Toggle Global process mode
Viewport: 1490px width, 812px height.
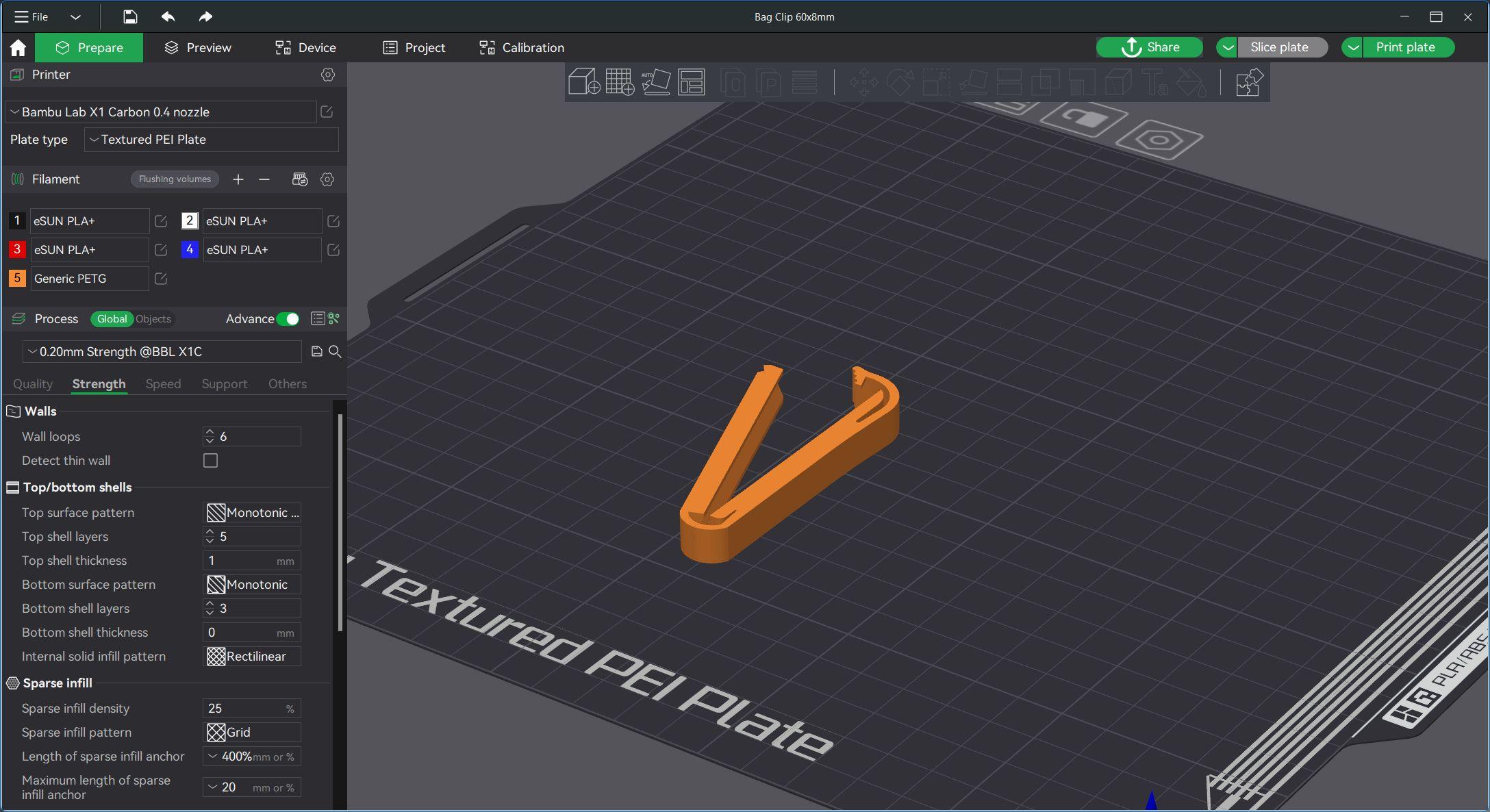click(112, 319)
